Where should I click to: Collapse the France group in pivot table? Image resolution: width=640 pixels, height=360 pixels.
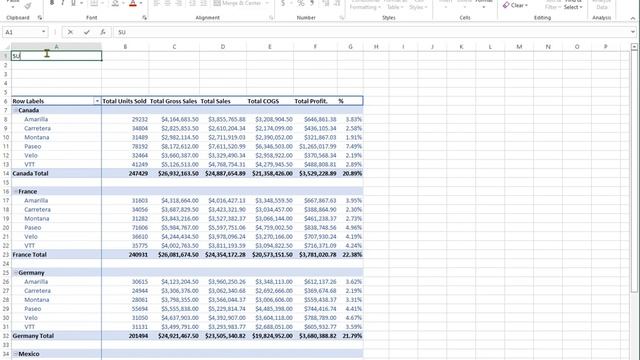coord(16,191)
